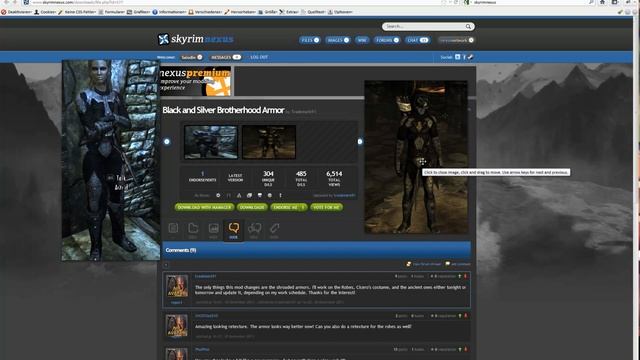Click the warning triangle report icon in actions row
This screenshot has height=360, width=640.
point(239,196)
